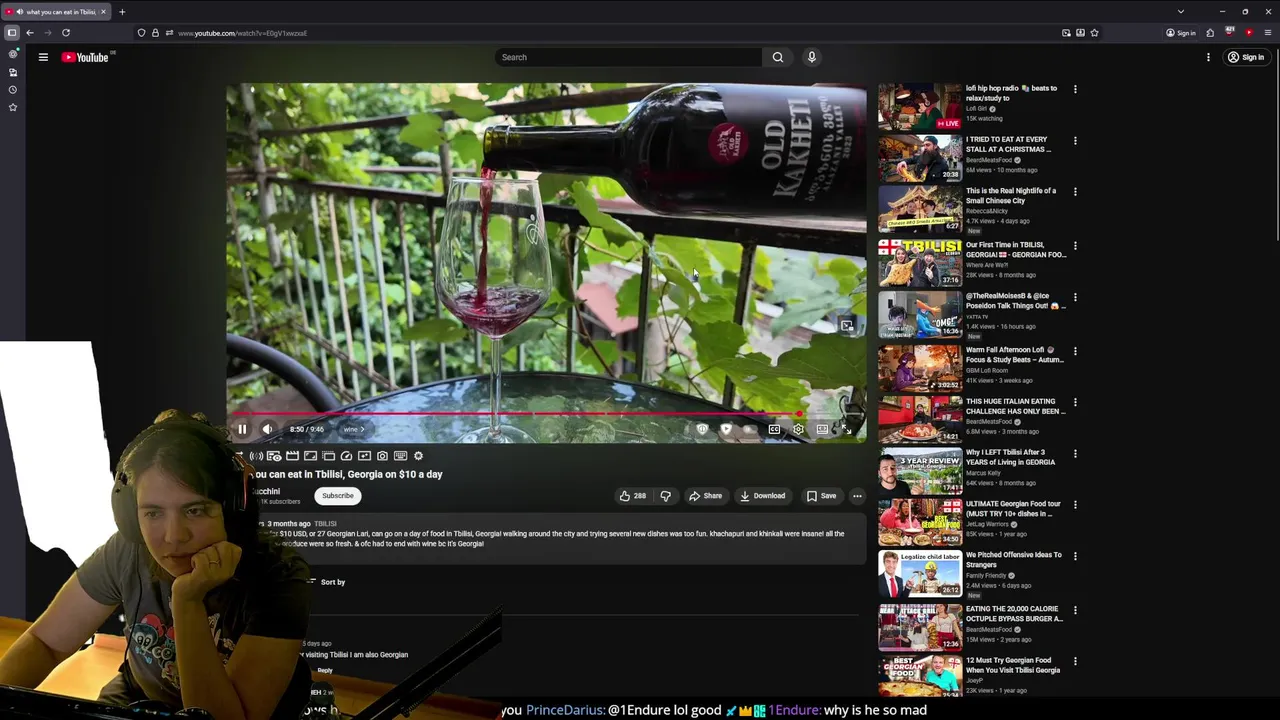Click the keyboard shortcuts icon below player
This screenshot has width=1280, height=720.
(400, 456)
